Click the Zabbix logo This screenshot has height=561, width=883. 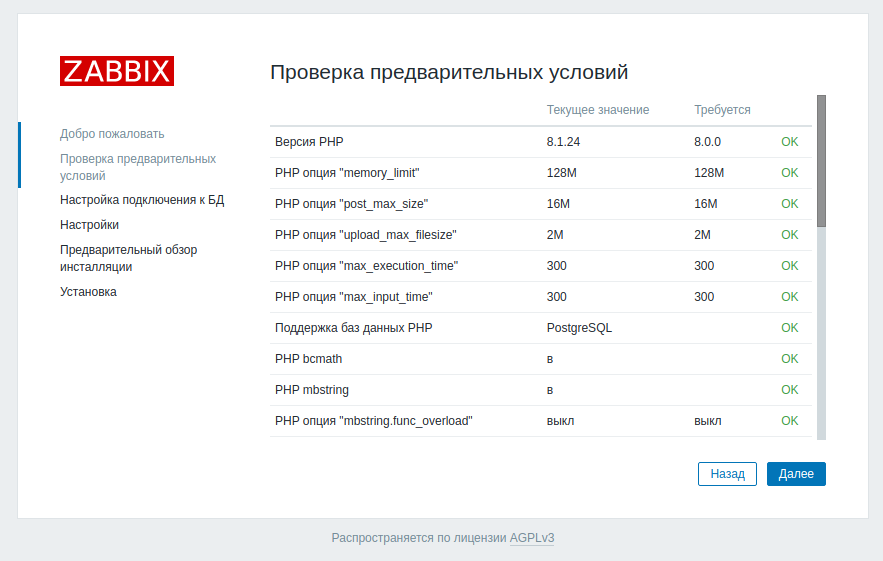pos(116,71)
